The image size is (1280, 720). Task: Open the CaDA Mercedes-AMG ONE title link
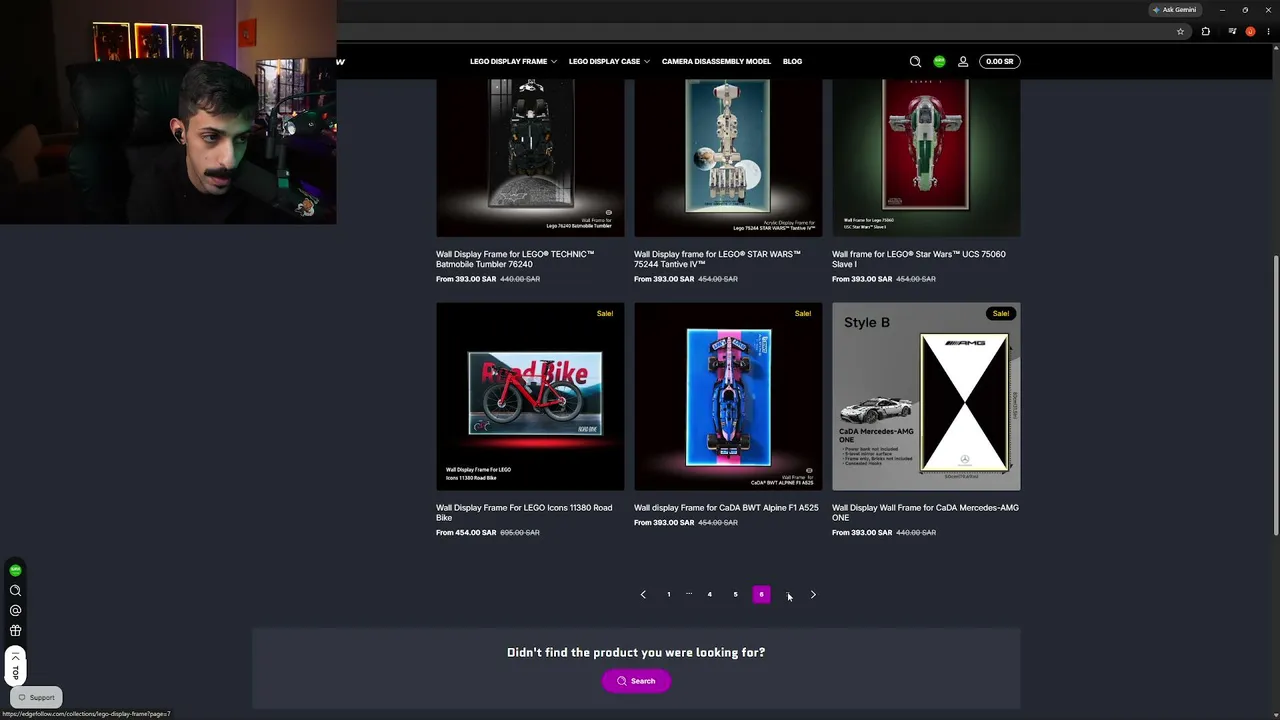click(925, 512)
